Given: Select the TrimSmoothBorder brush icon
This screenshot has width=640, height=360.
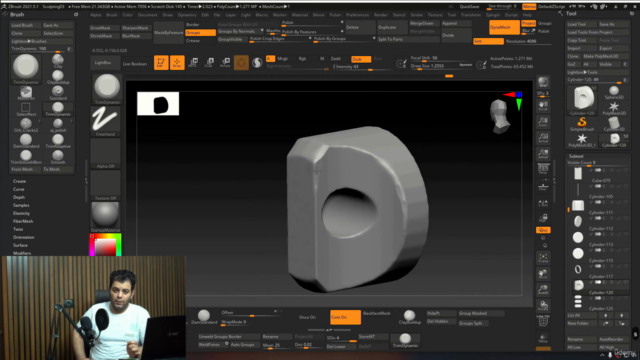Looking at the screenshot, I should click(x=26, y=157).
